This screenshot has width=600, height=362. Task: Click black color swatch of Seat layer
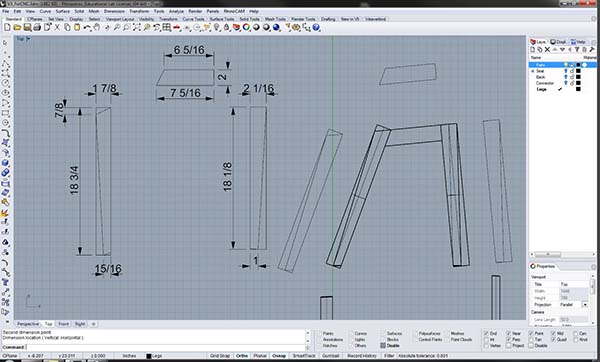click(x=579, y=71)
